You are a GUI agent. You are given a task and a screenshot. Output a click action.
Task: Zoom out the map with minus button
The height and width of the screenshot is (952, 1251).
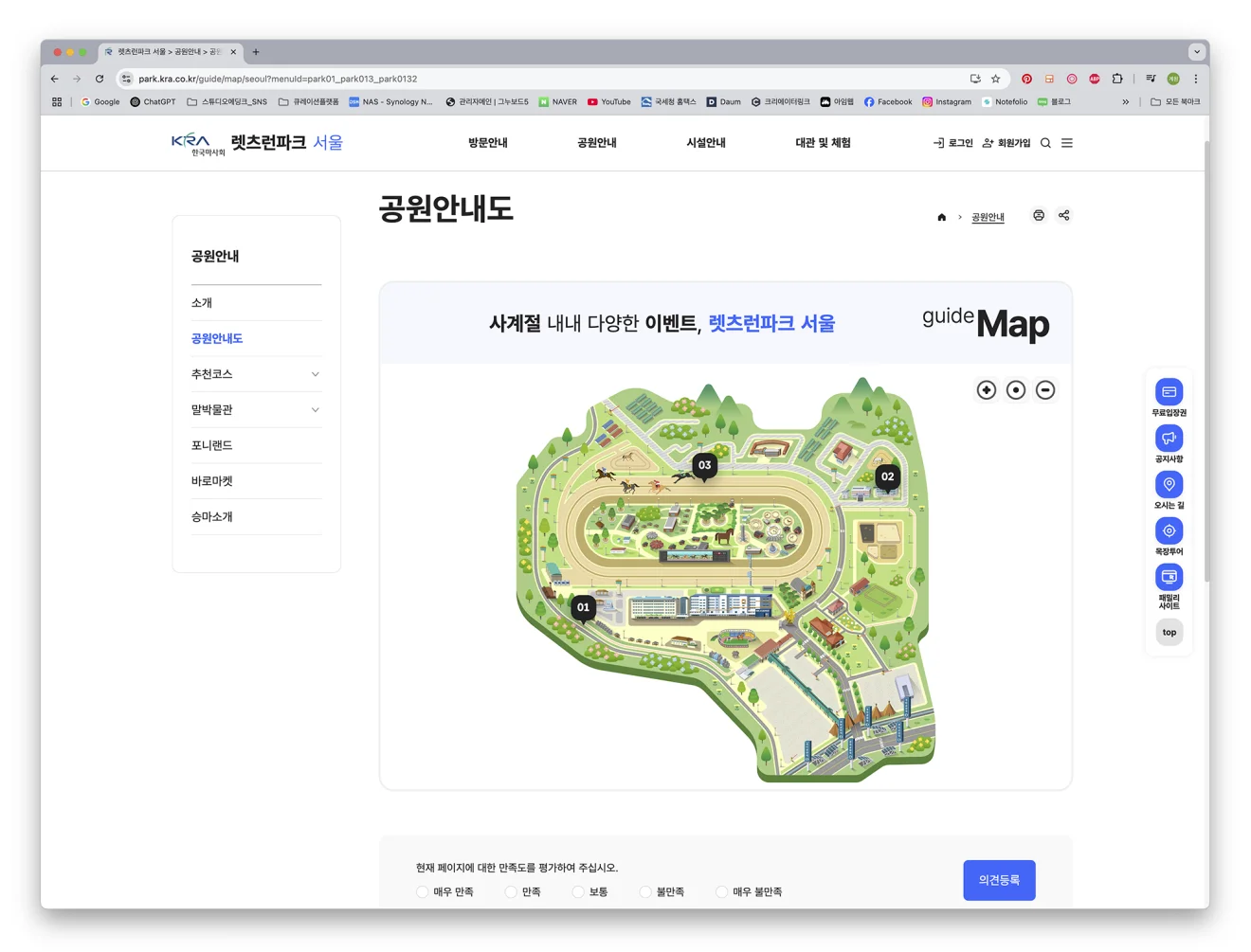click(x=1045, y=390)
